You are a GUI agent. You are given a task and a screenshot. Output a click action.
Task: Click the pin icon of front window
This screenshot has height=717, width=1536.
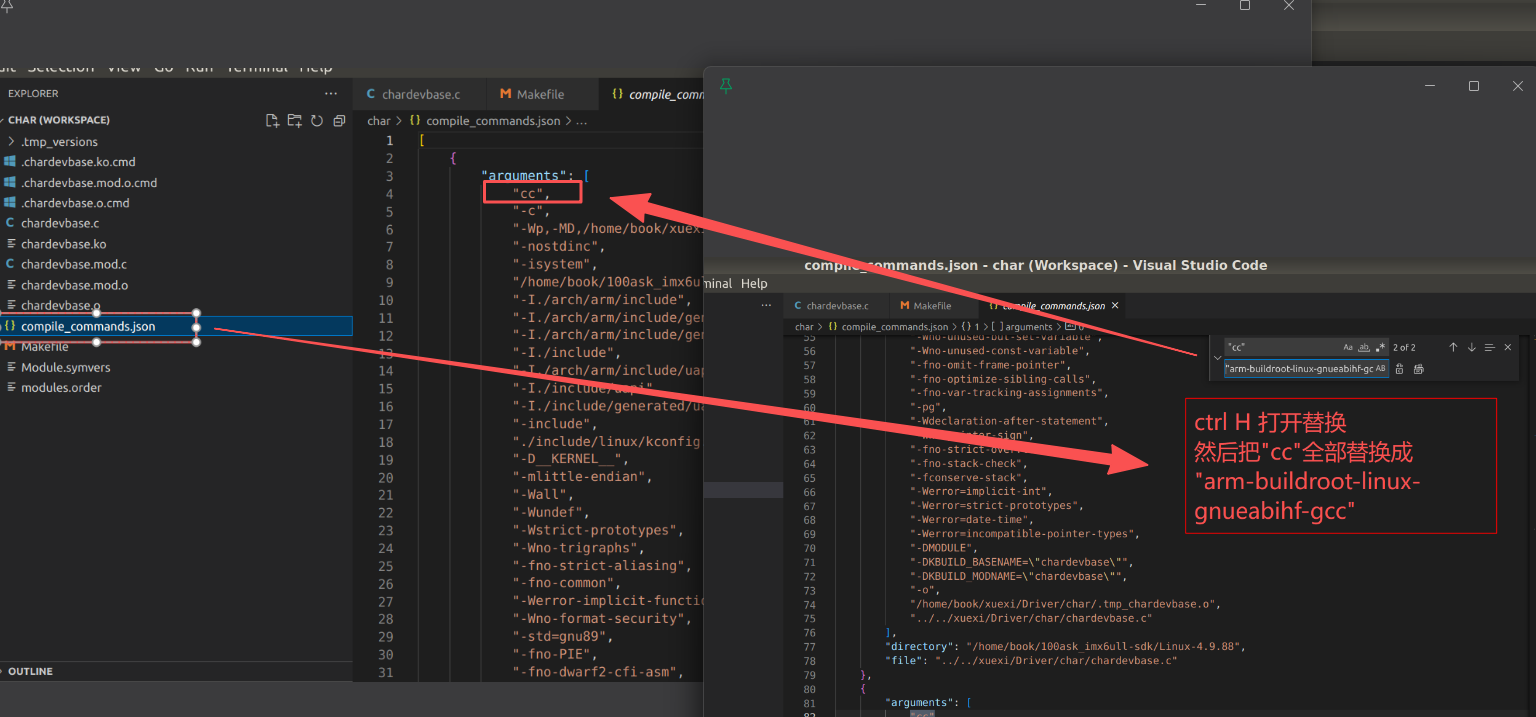coord(726,87)
